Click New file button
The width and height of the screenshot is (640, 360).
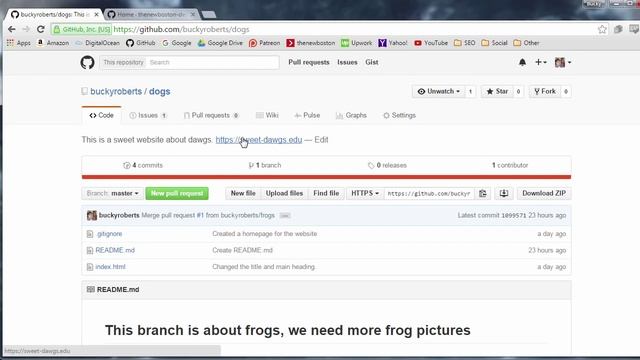[243, 193]
